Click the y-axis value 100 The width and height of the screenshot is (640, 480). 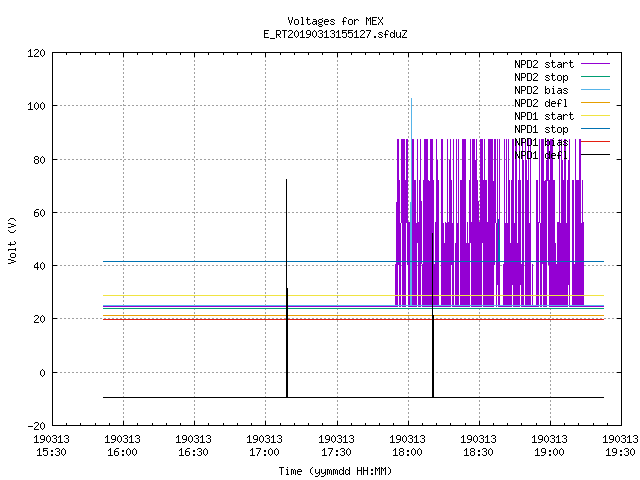pyautogui.click(x=36, y=106)
